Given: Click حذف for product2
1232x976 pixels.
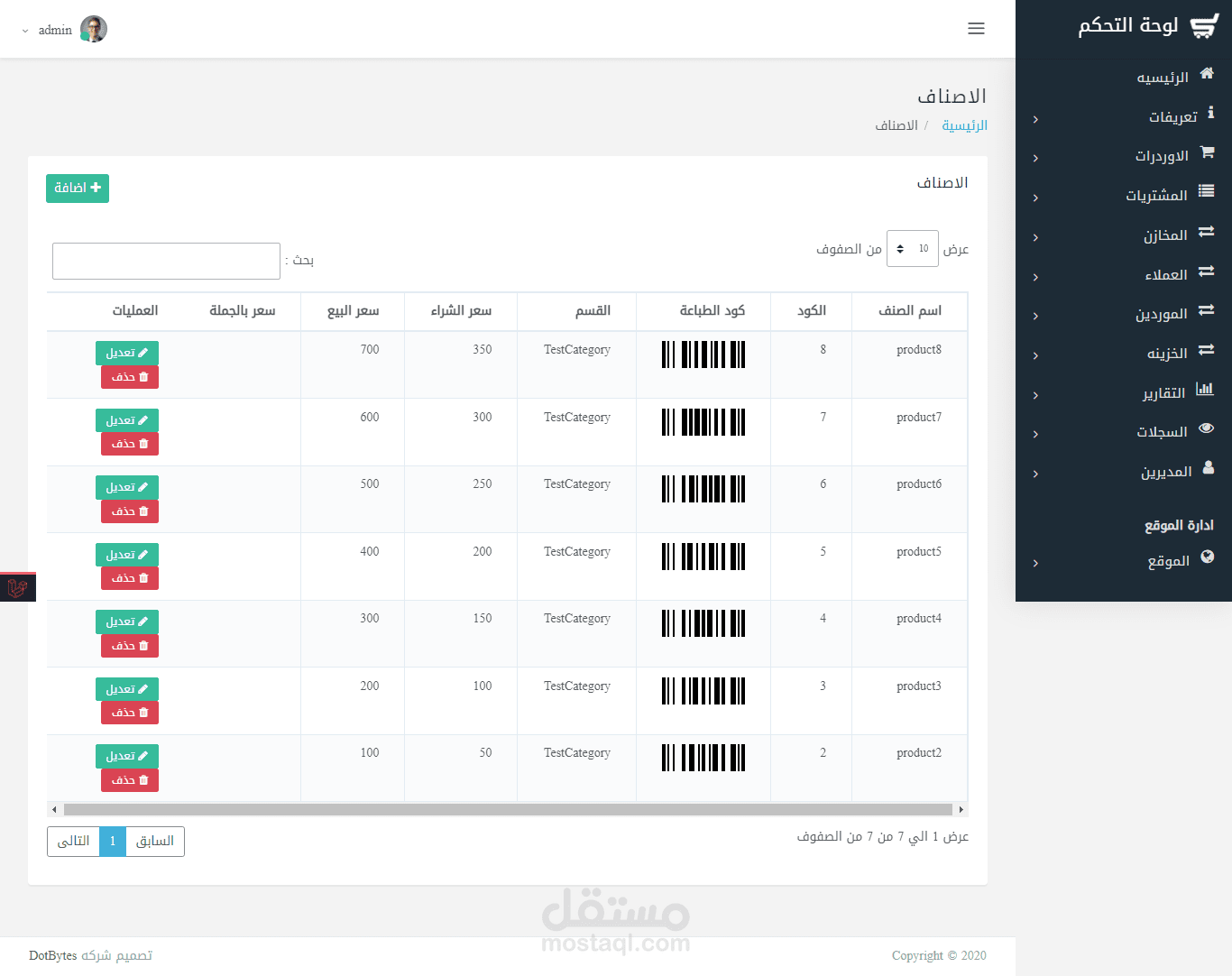Looking at the screenshot, I should click(130, 780).
